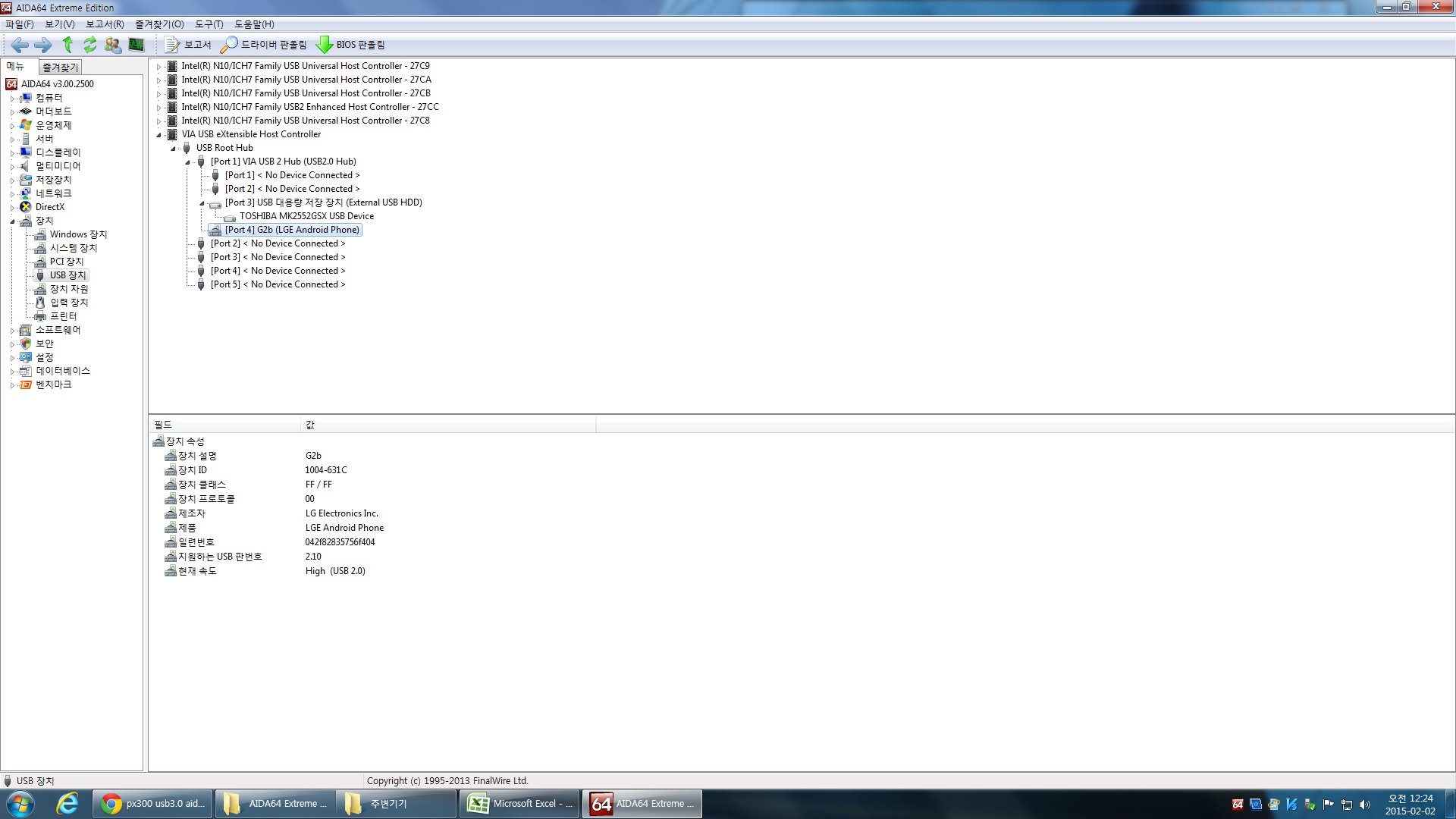1456x819 pixels.
Task: Open the 보고서 report button
Action: coord(188,45)
